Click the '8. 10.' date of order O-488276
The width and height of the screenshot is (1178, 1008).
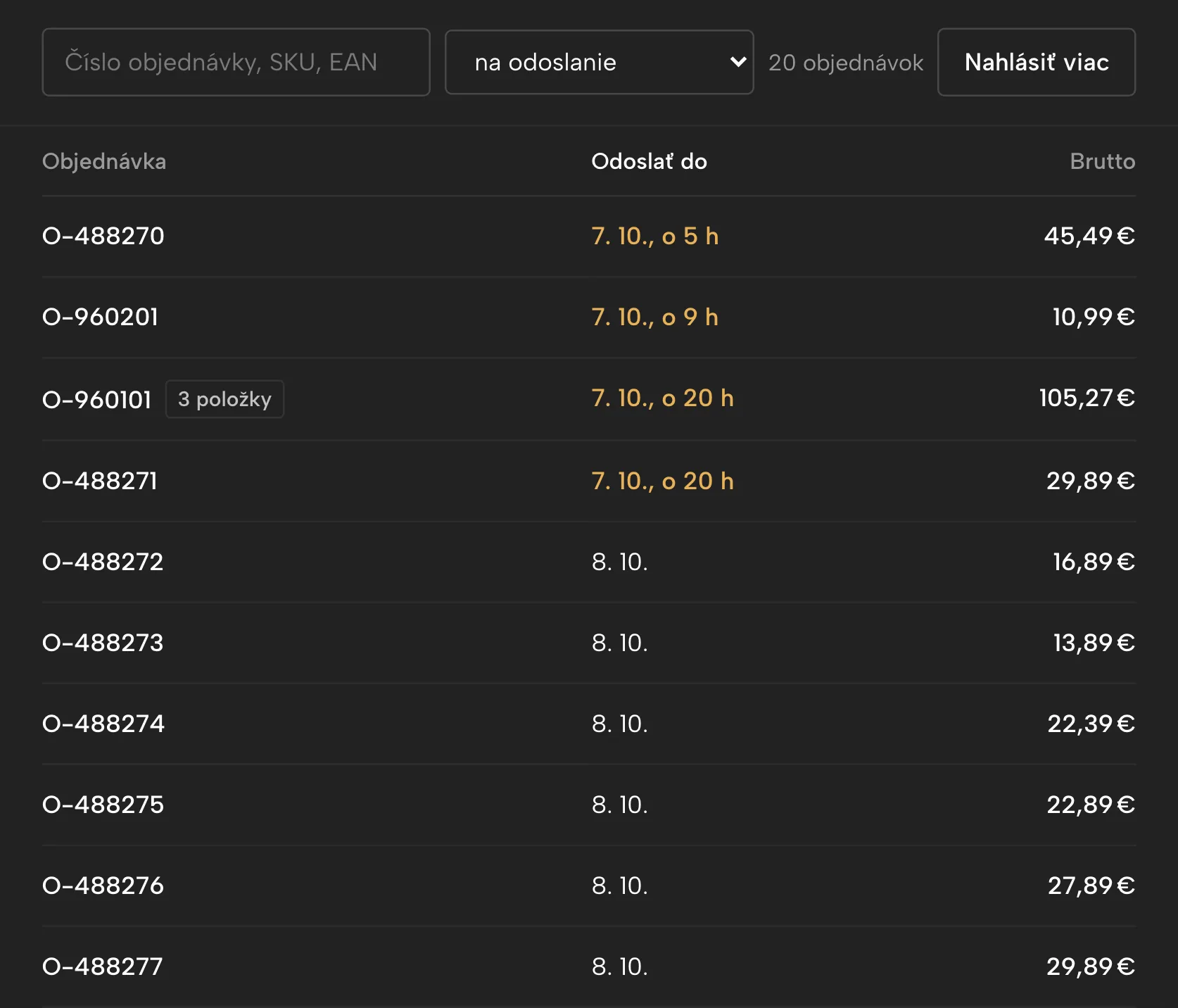pyautogui.click(x=620, y=886)
